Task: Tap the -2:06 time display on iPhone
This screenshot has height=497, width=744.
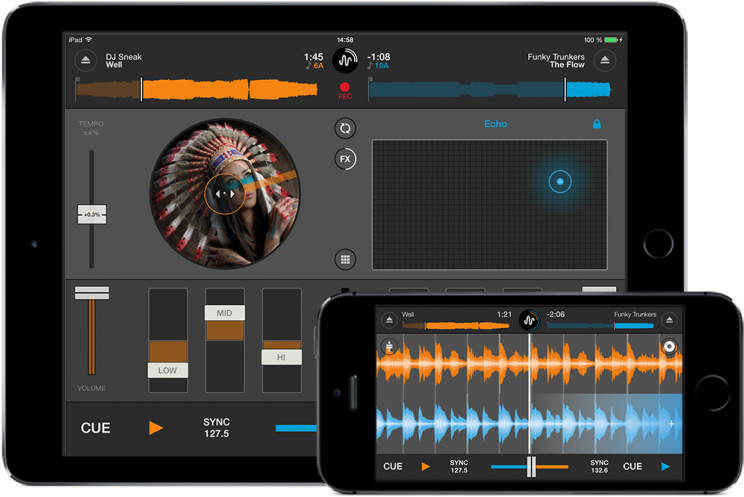Action: [556, 314]
